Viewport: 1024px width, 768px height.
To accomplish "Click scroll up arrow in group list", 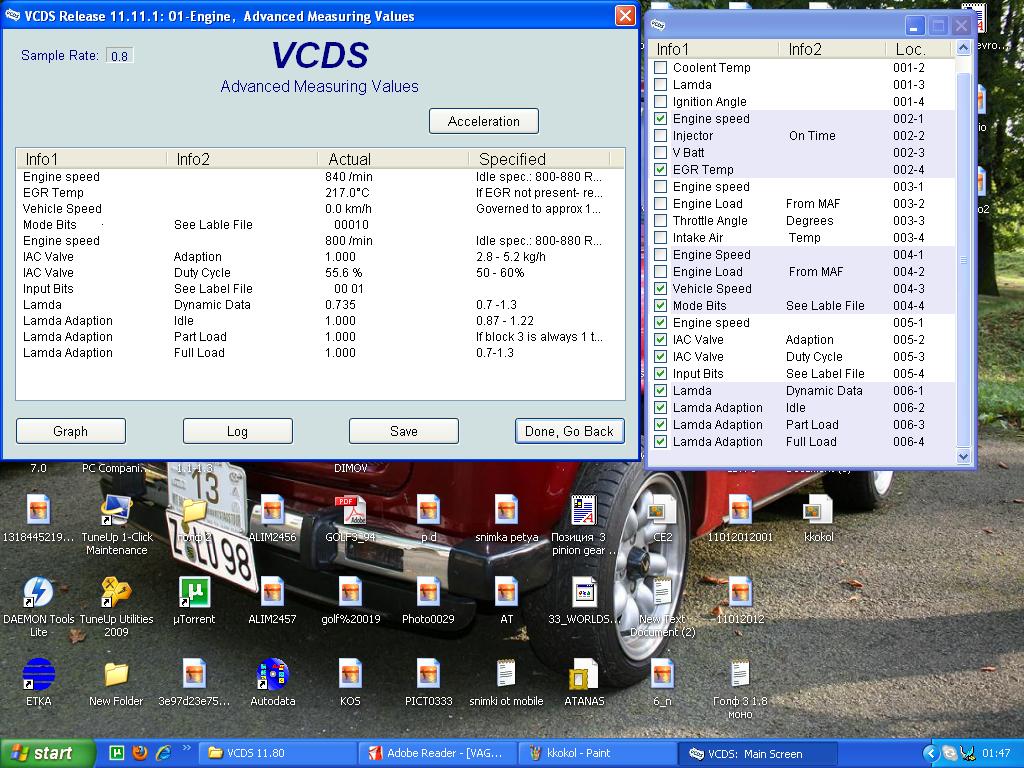I will [964, 49].
